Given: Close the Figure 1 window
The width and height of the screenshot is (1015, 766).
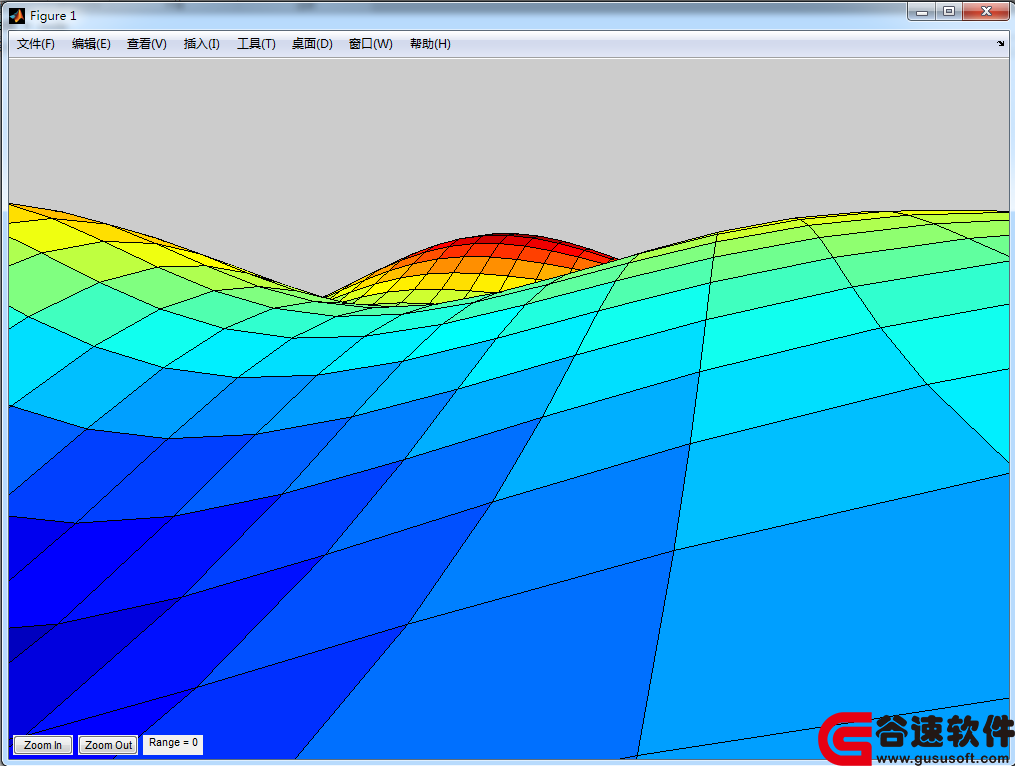Looking at the screenshot, I should click(x=986, y=12).
